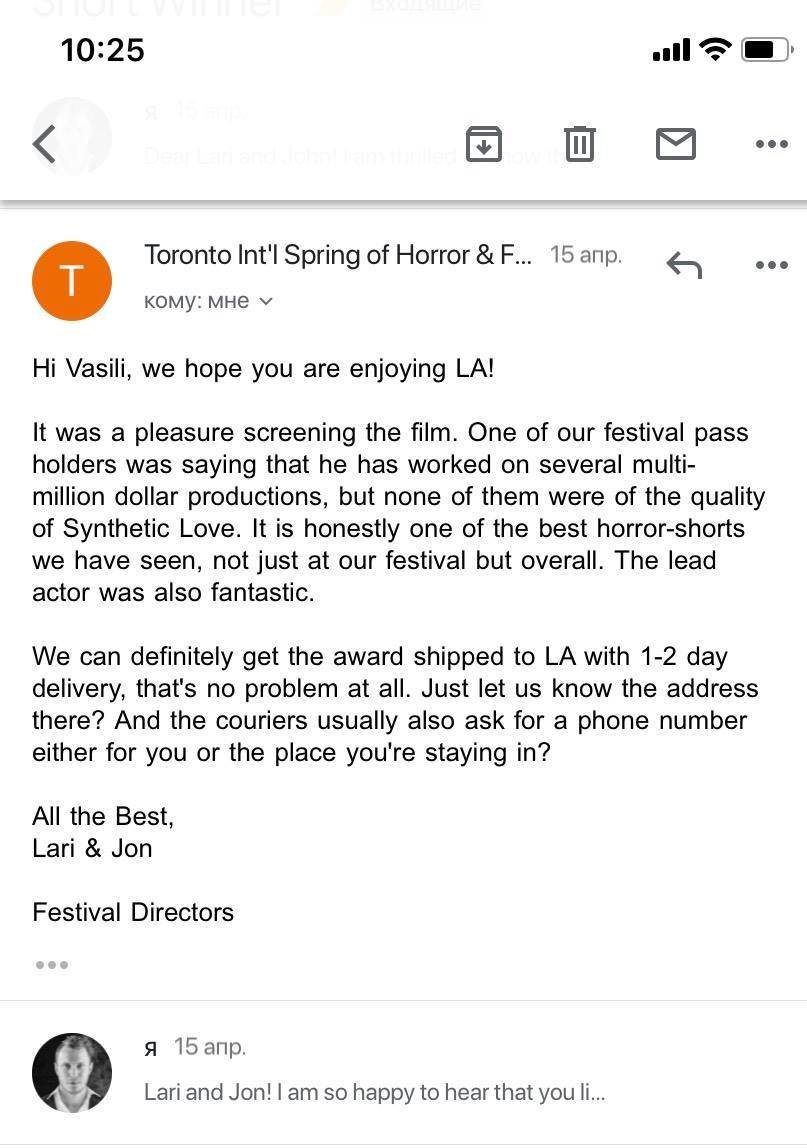Screen dimensions: 807x1148
Task: Open sender name Toronto Int'l Spring of Horror
Action: point(338,255)
